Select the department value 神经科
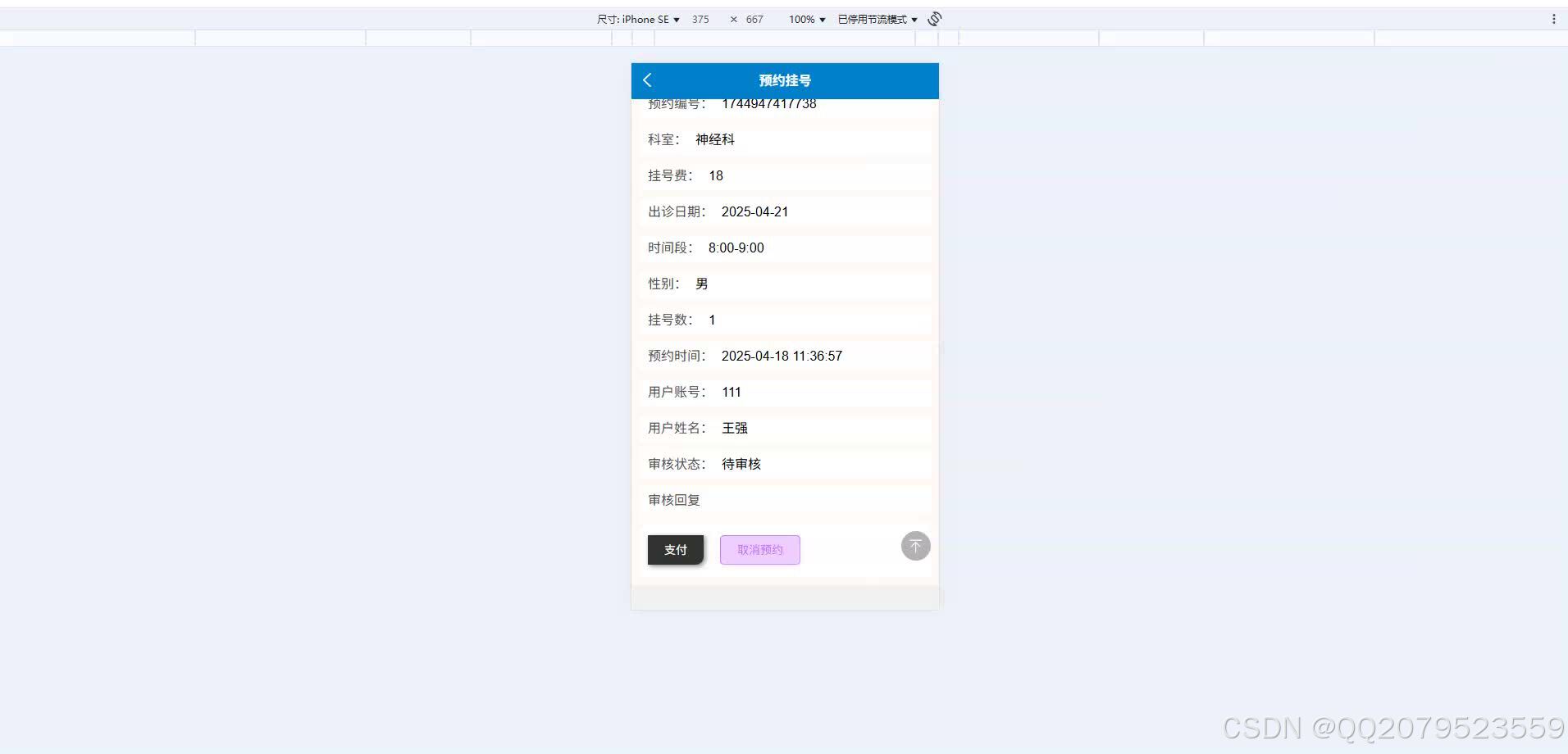The height and width of the screenshot is (754, 1568). (715, 139)
